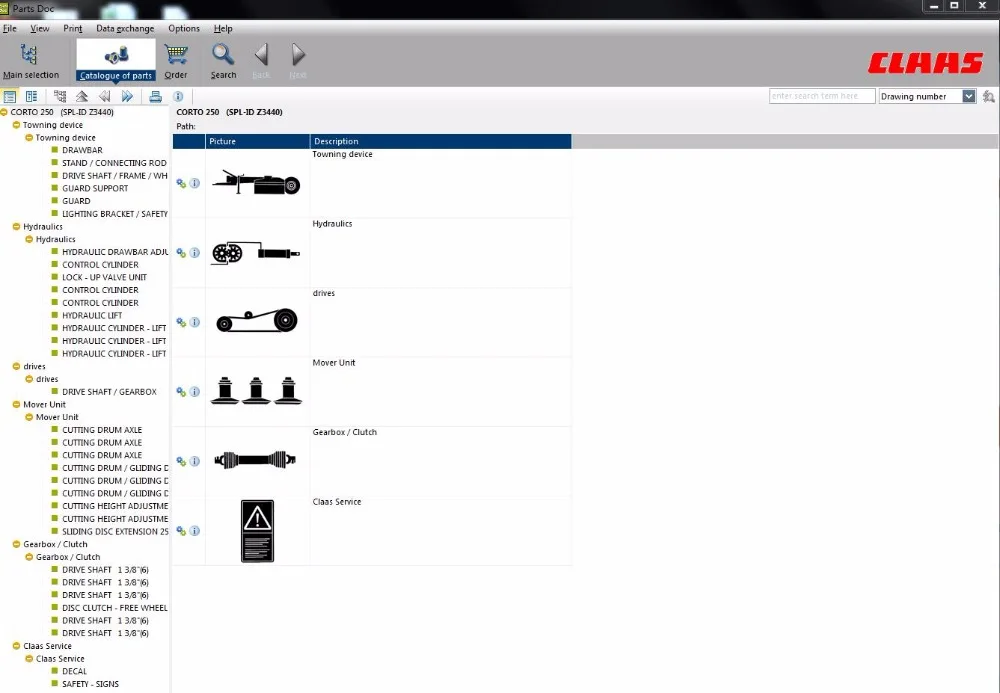
Task: Switch to the detail list view icon
Action: [31, 96]
